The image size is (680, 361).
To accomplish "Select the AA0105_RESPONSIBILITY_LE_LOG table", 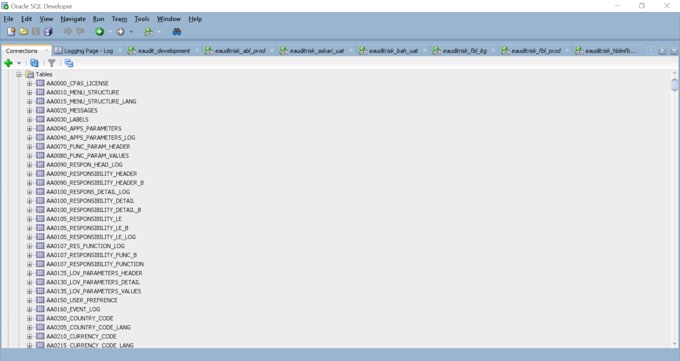I will pos(91,237).
